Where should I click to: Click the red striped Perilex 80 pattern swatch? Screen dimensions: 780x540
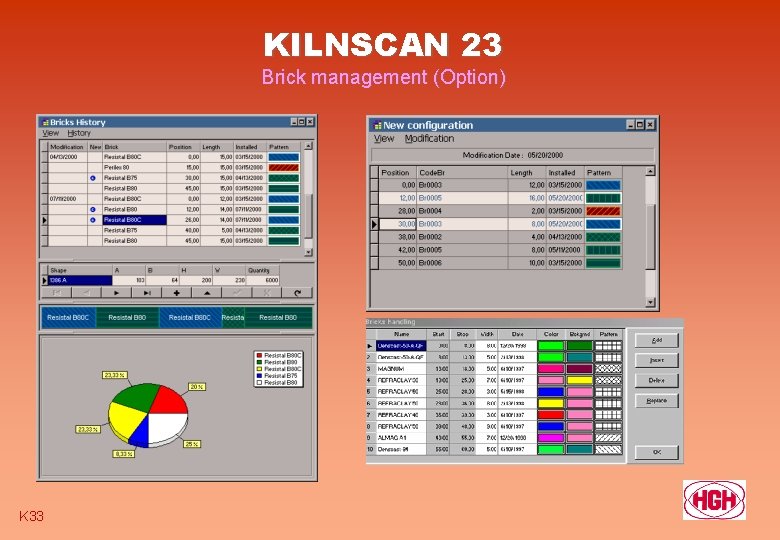click(284, 168)
